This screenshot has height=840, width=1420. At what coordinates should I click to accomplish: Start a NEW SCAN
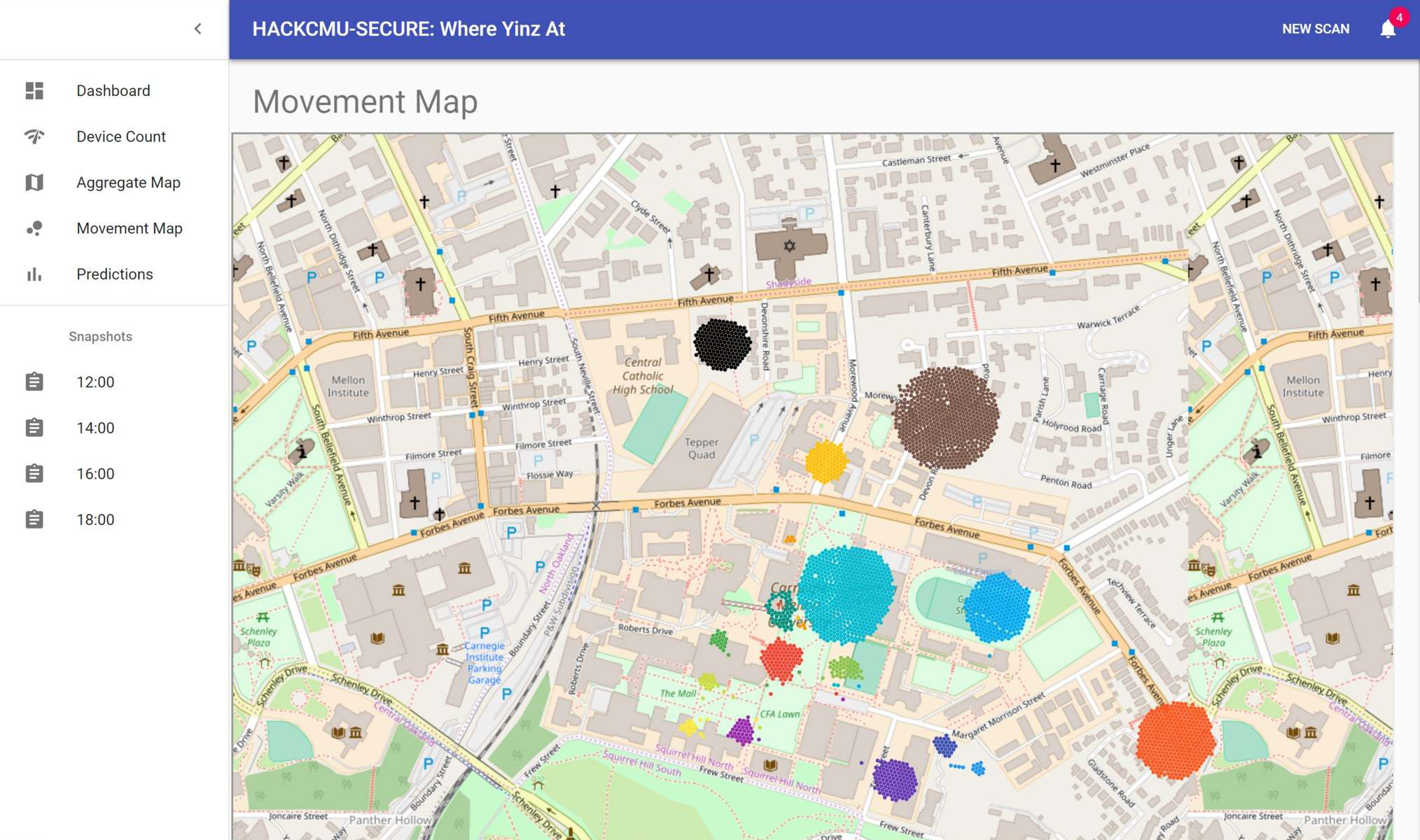(x=1315, y=29)
